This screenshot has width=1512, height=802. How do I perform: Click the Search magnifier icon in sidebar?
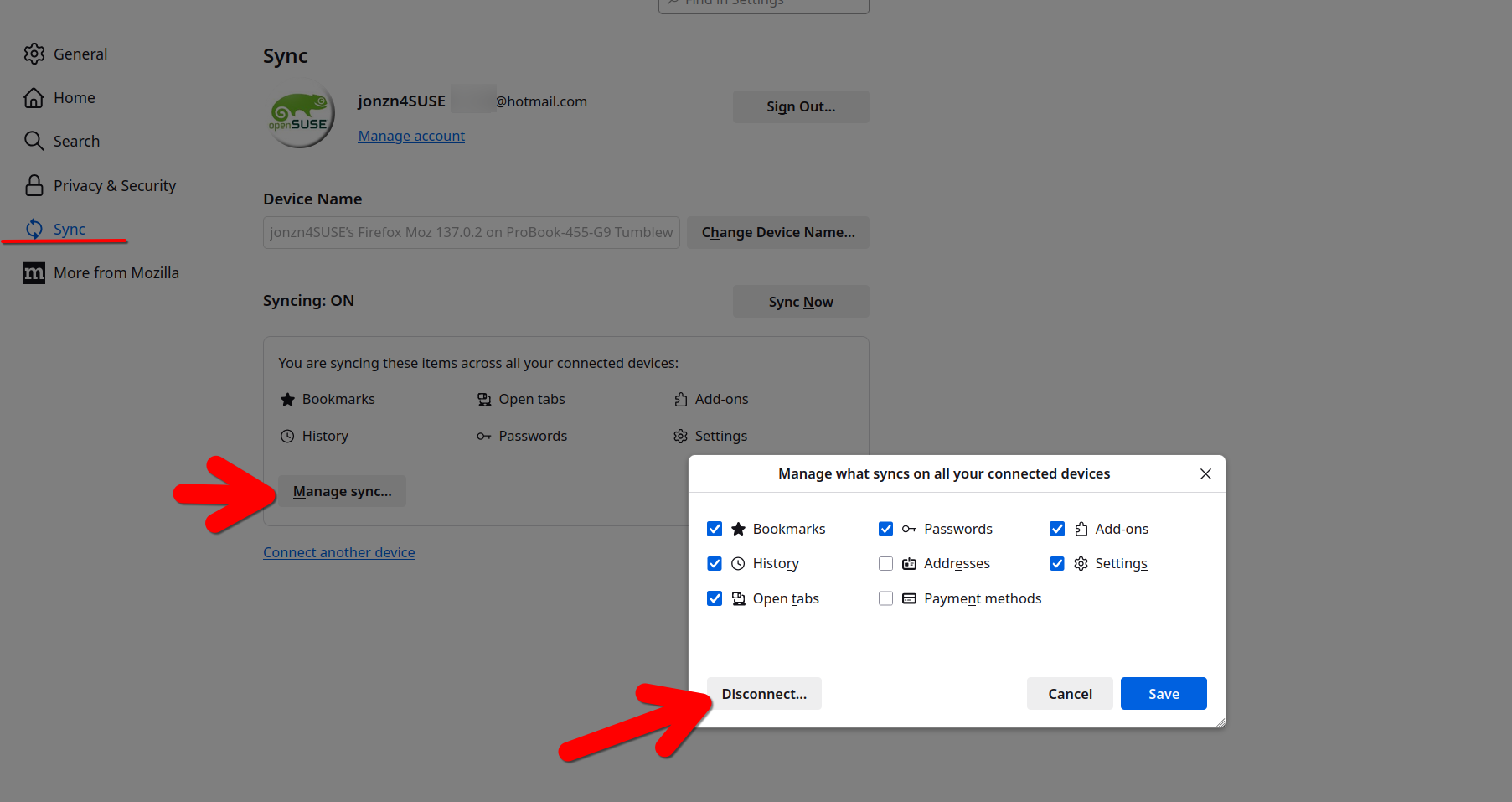click(x=34, y=141)
